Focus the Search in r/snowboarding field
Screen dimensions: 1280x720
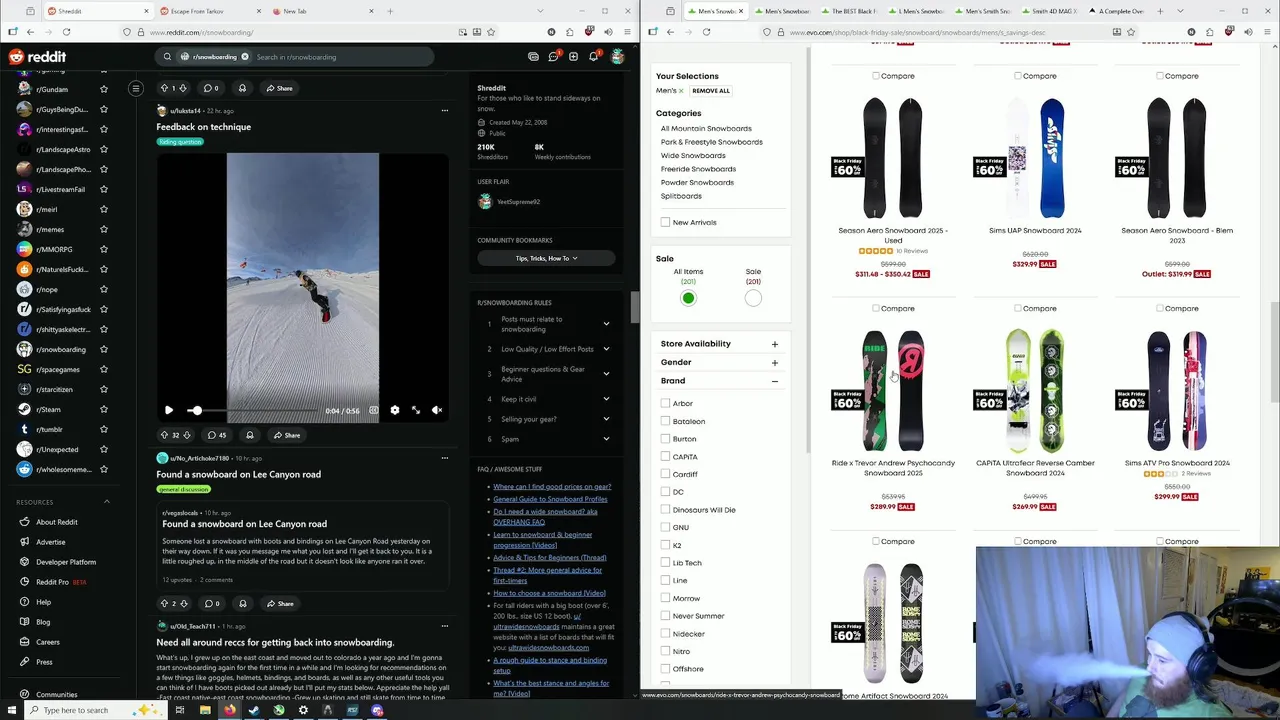tap(340, 57)
